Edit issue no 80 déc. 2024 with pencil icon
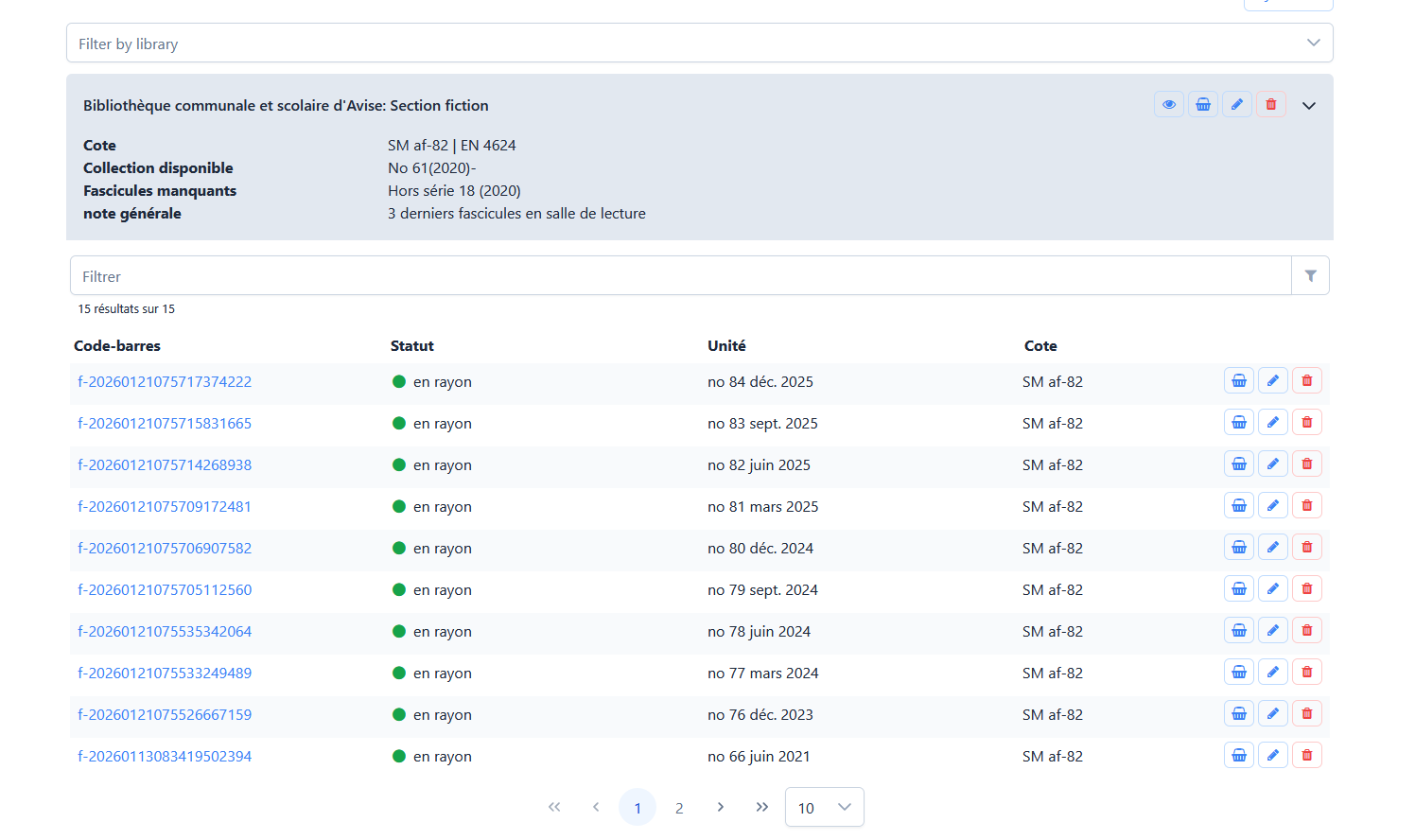Image resolution: width=1415 pixels, height=840 pixels. coord(1273,547)
